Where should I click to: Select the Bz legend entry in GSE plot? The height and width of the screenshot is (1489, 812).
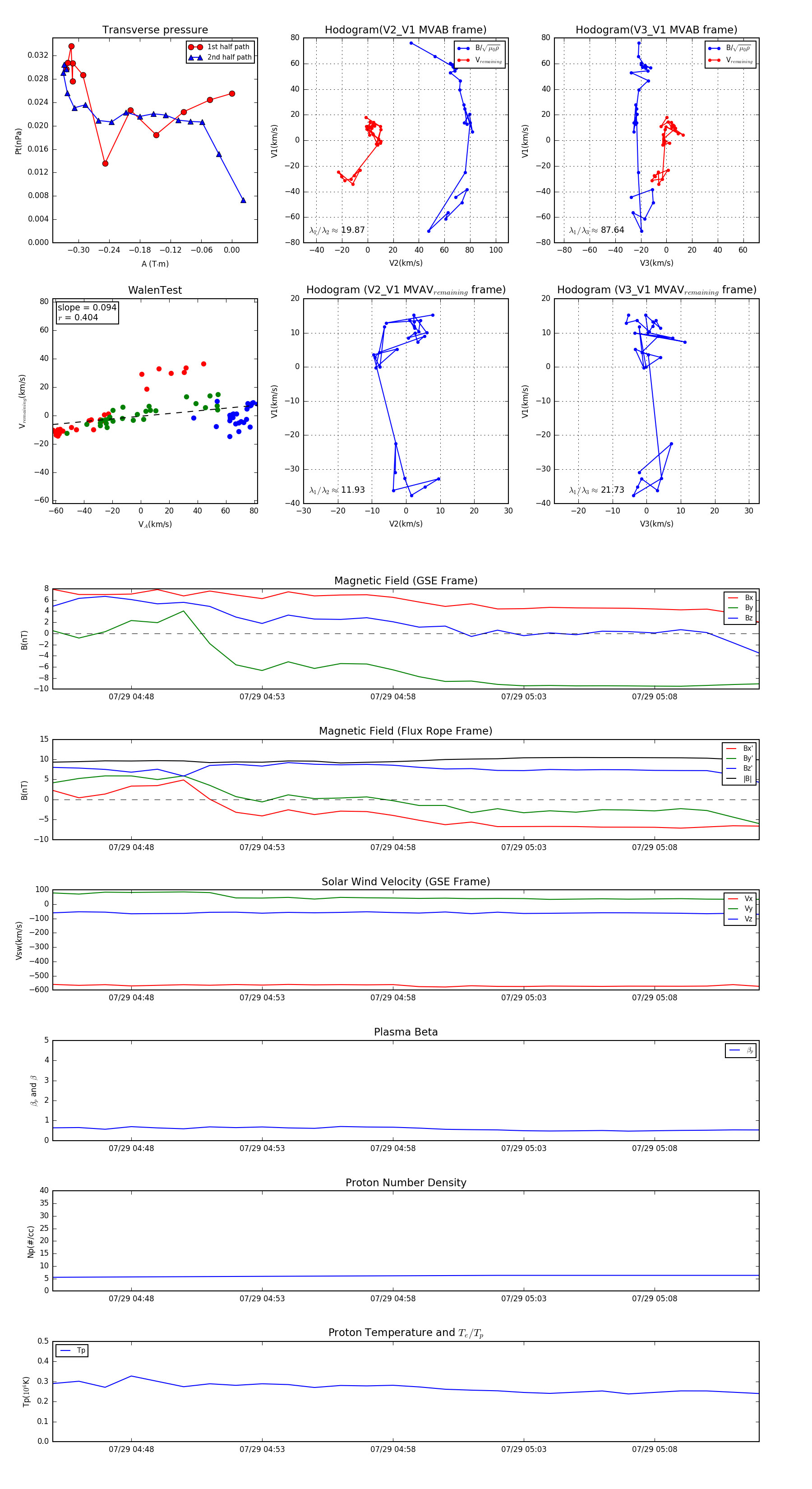pyautogui.click(x=740, y=618)
